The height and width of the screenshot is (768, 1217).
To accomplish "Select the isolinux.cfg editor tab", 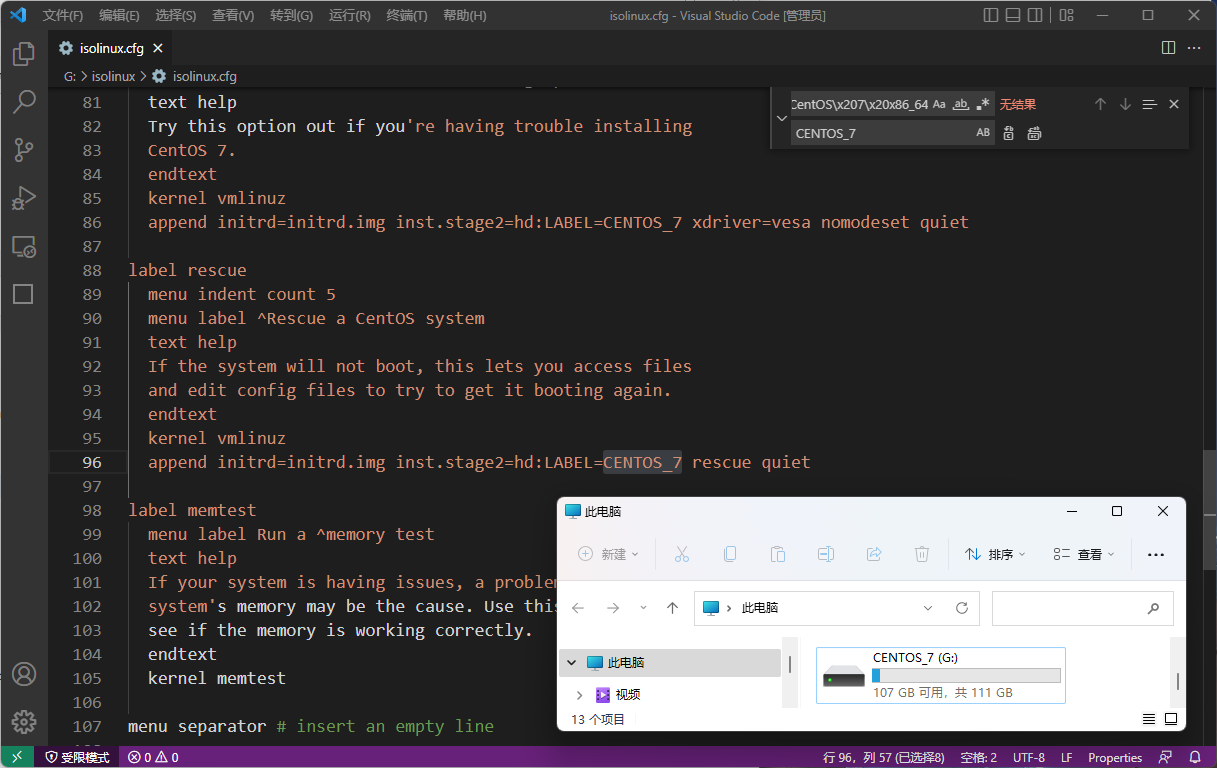I will [110, 48].
